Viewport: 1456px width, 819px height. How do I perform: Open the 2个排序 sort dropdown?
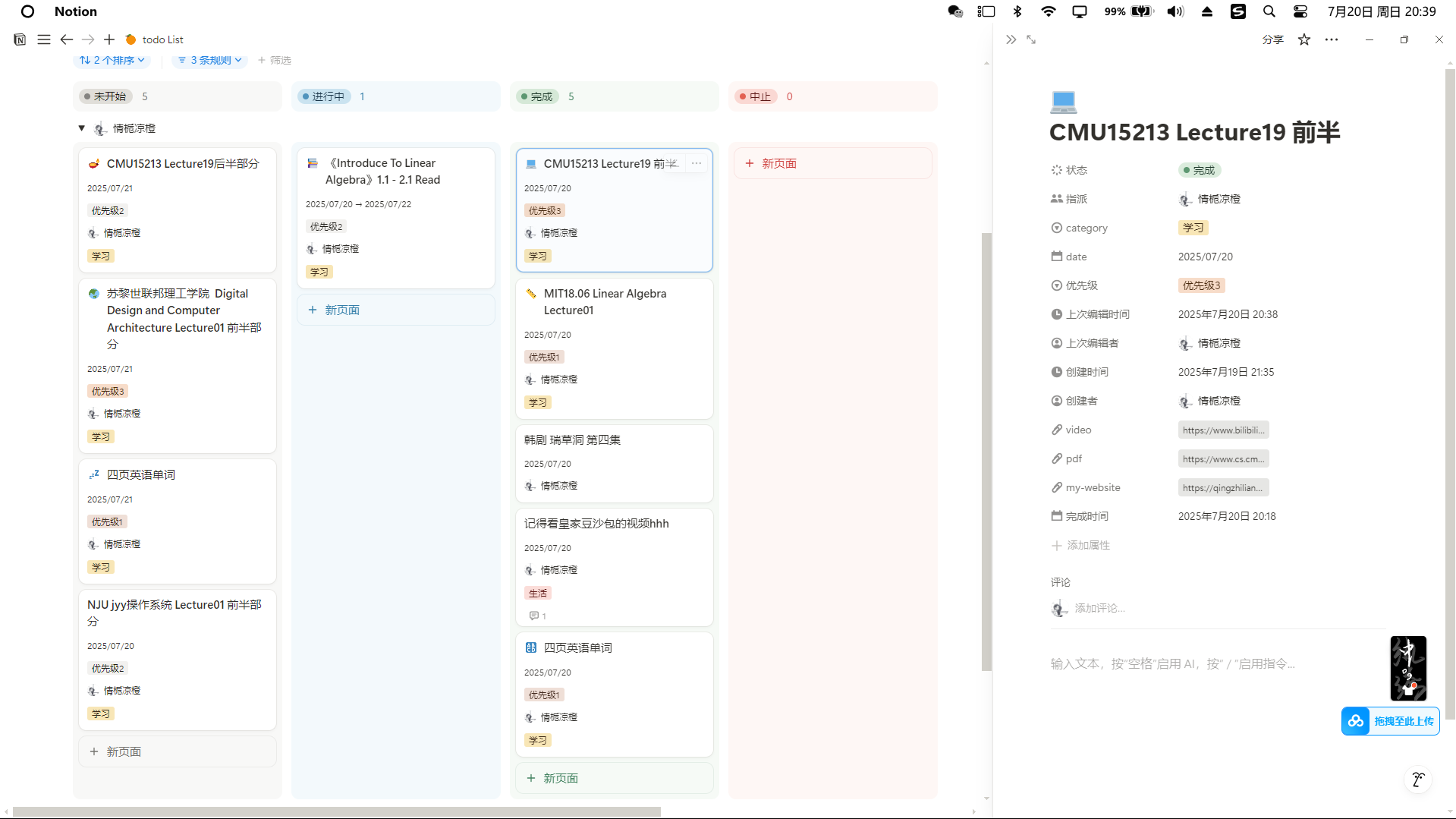tap(112, 60)
